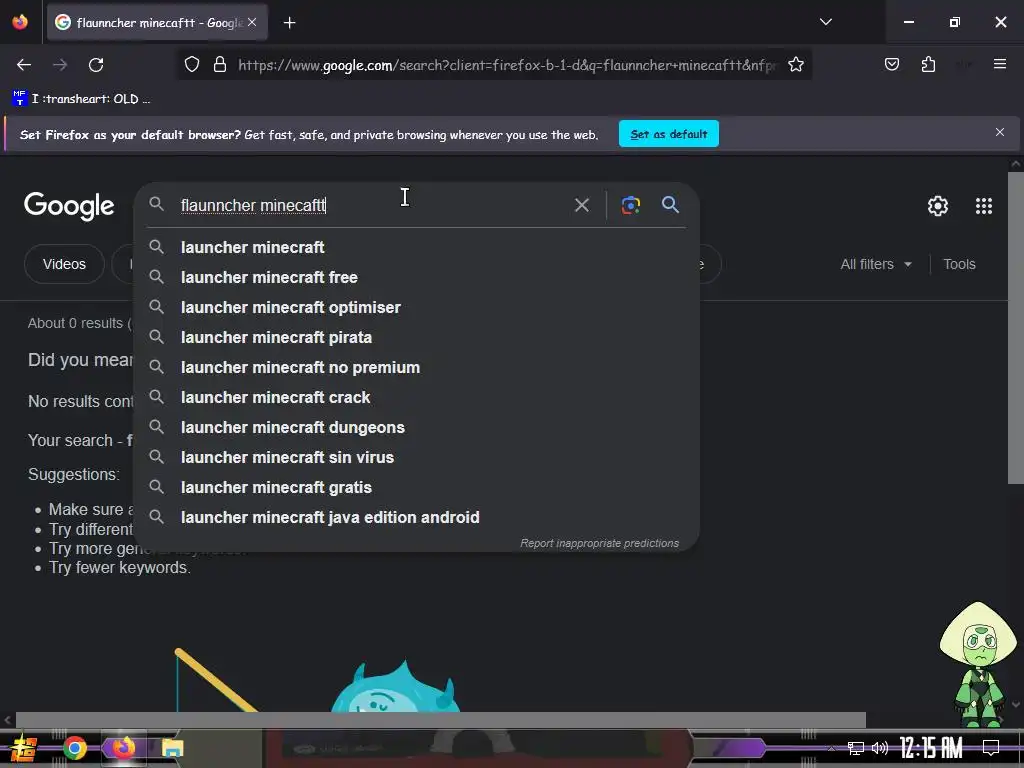Click the page vertical scrollbar

(1015, 328)
